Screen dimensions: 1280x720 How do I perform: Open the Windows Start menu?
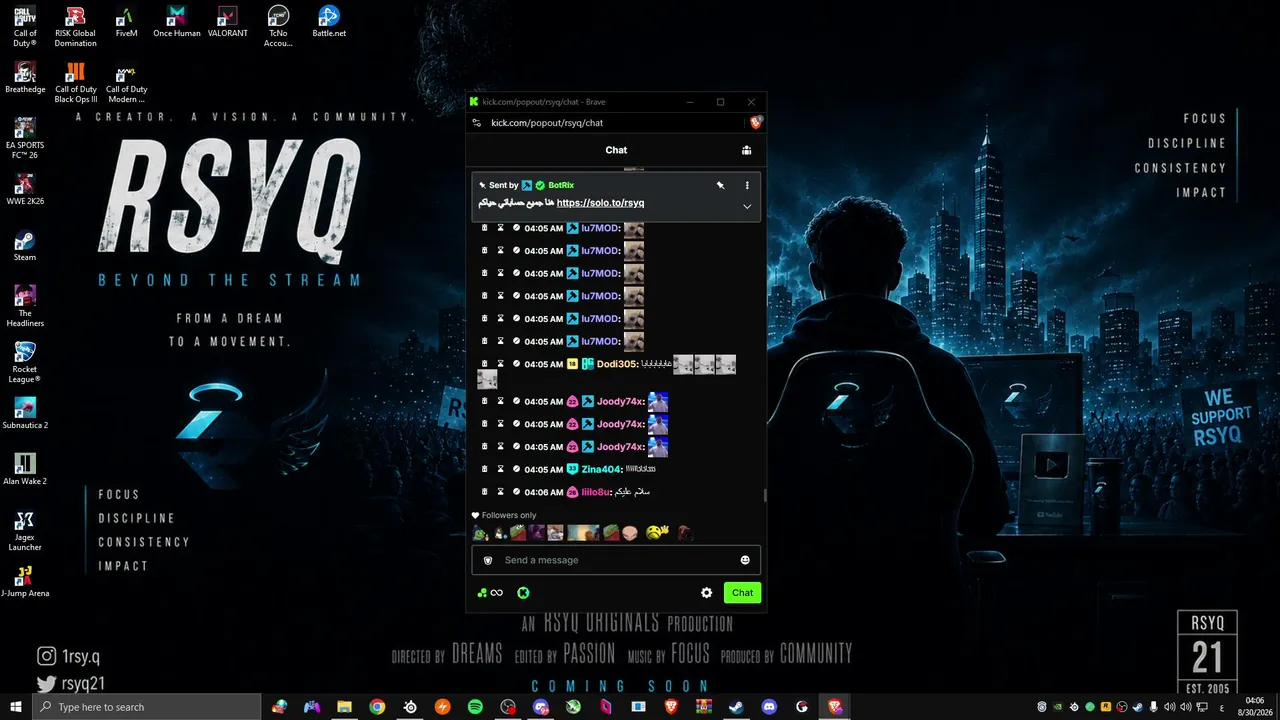click(x=16, y=707)
